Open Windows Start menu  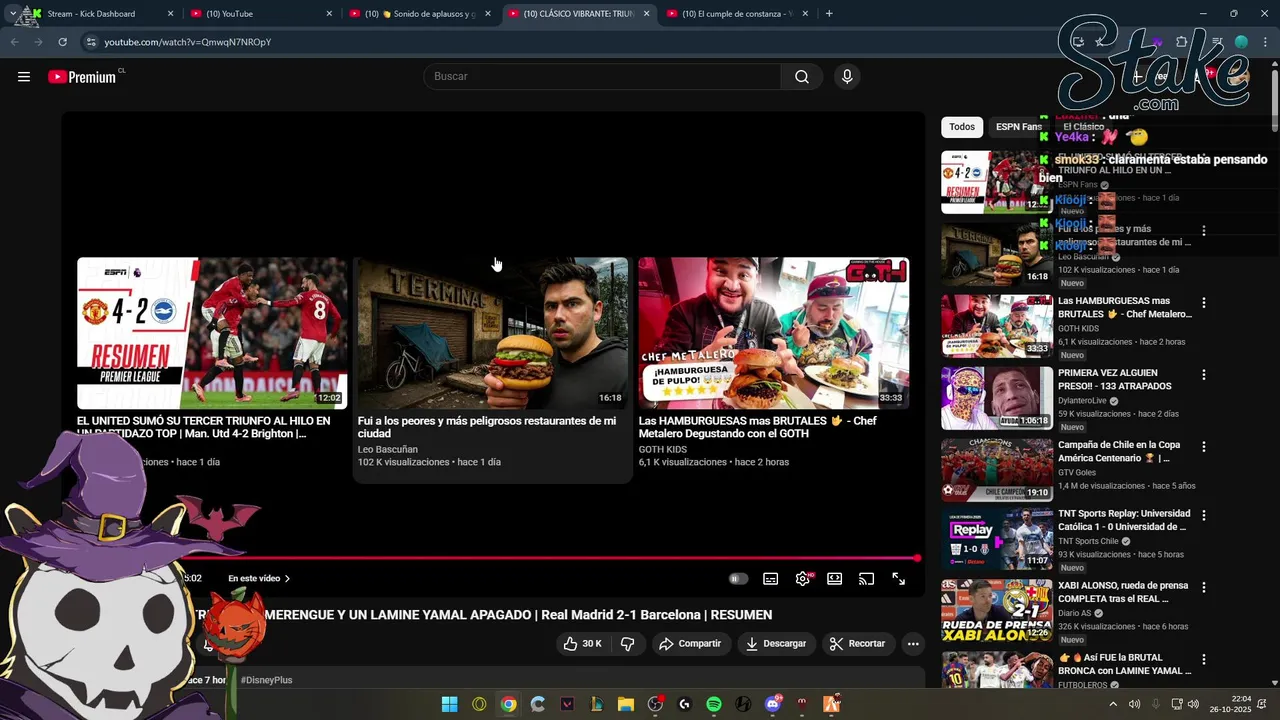450,704
